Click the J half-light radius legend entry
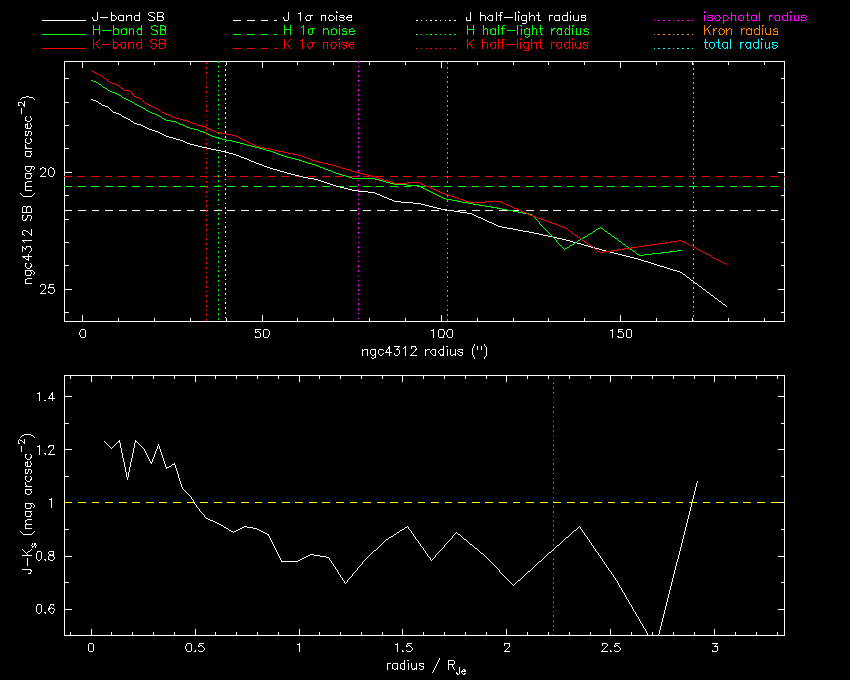850x680 pixels. (526, 18)
